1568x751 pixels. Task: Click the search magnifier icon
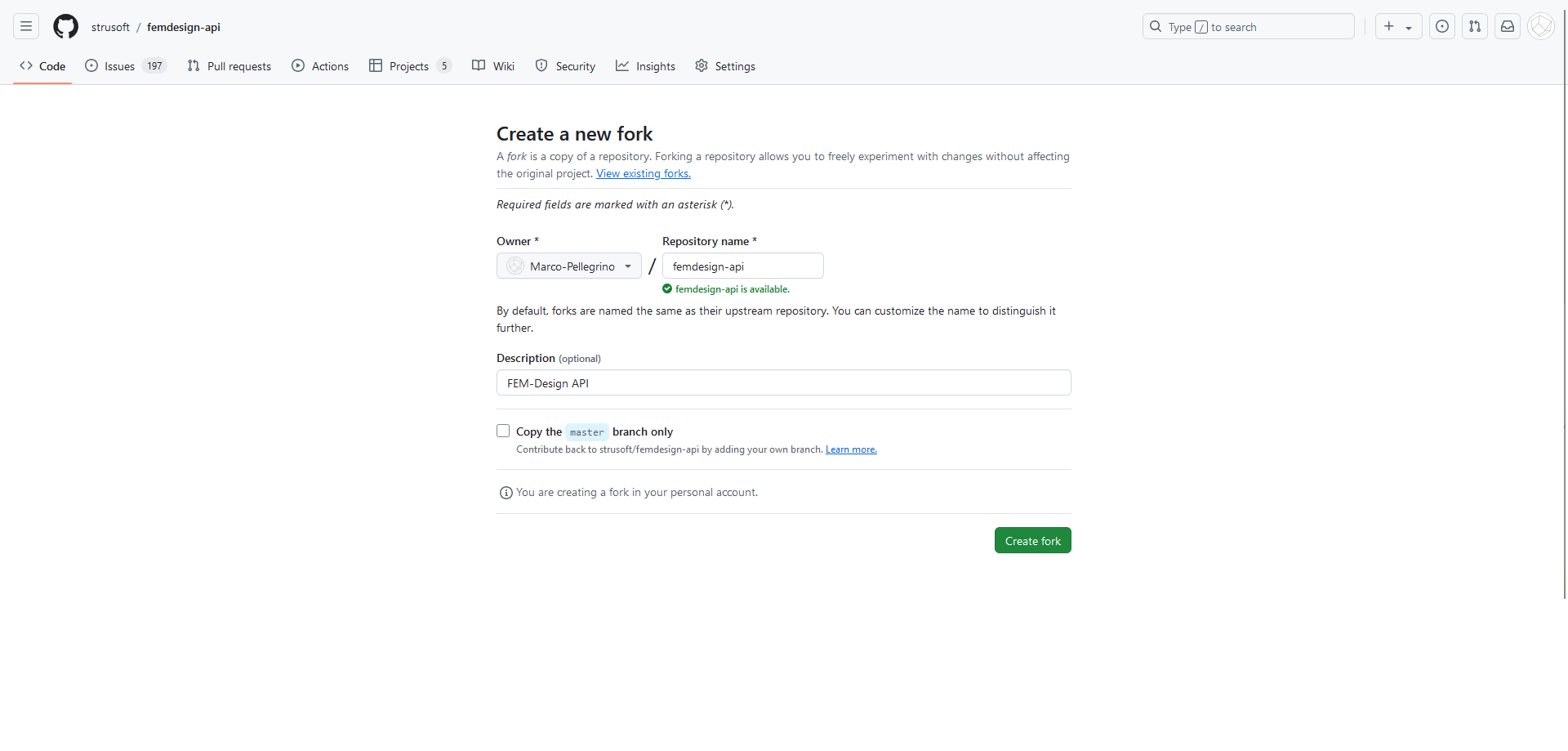pyautogui.click(x=1156, y=27)
